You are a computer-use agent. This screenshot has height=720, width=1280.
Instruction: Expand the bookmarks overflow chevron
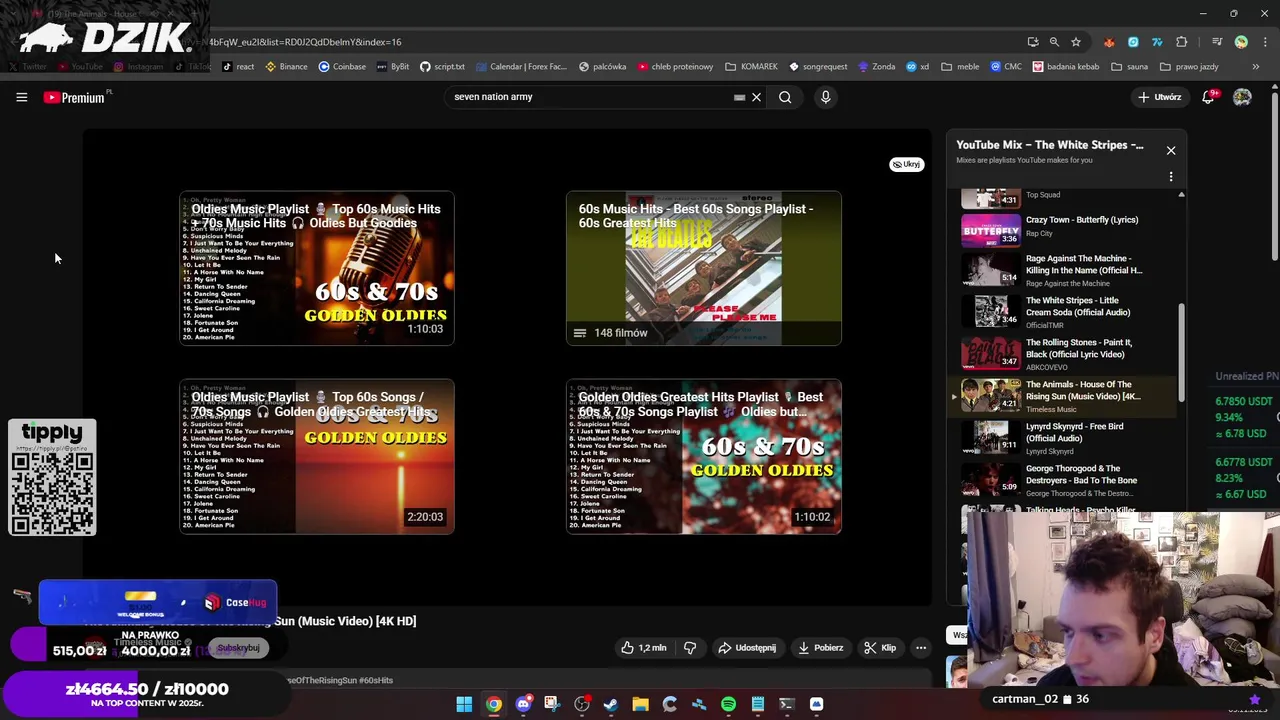click(x=1256, y=67)
